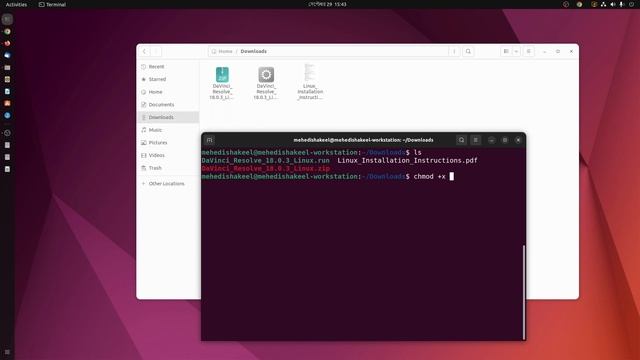
Task: Open the power menu in top bar
Action: click(631, 4)
